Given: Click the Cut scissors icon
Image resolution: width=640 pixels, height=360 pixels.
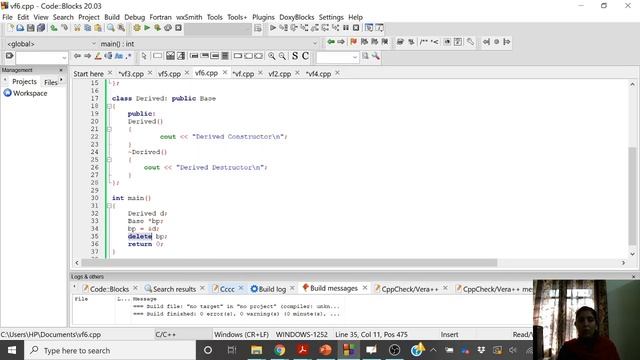Looking at the screenshot, I should (x=77, y=28).
